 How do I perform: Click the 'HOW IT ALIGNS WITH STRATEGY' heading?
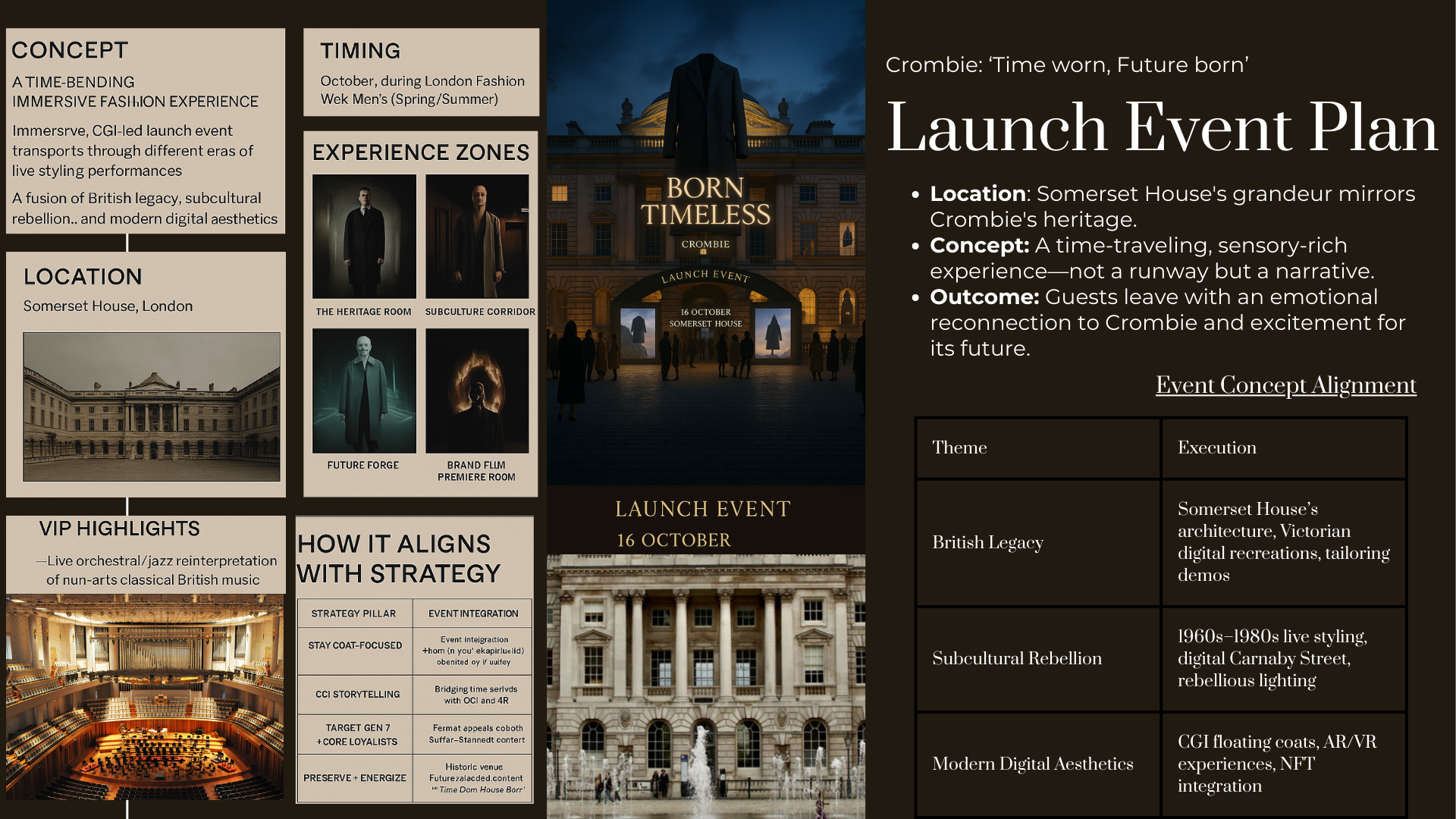click(x=399, y=559)
